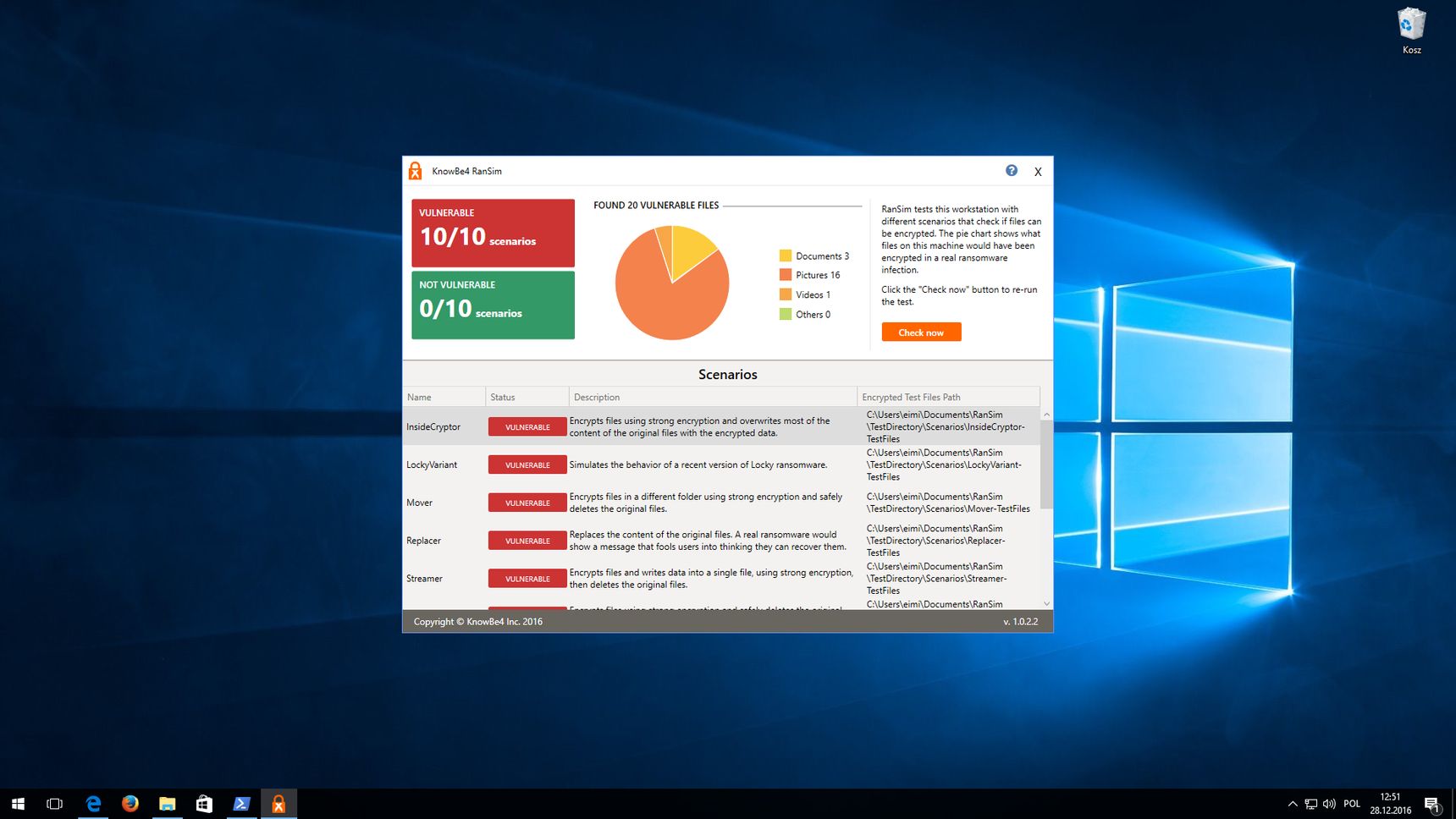1456x819 pixels.
Task: Click the version v. 1.0.2.2 label
Action: pos(1020,622)
